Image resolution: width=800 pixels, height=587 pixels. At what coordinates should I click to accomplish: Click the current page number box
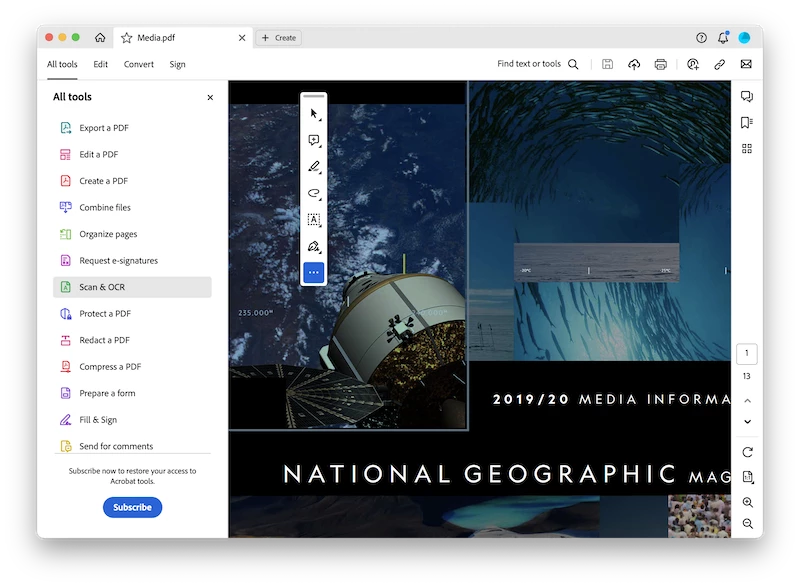[747, 353]
